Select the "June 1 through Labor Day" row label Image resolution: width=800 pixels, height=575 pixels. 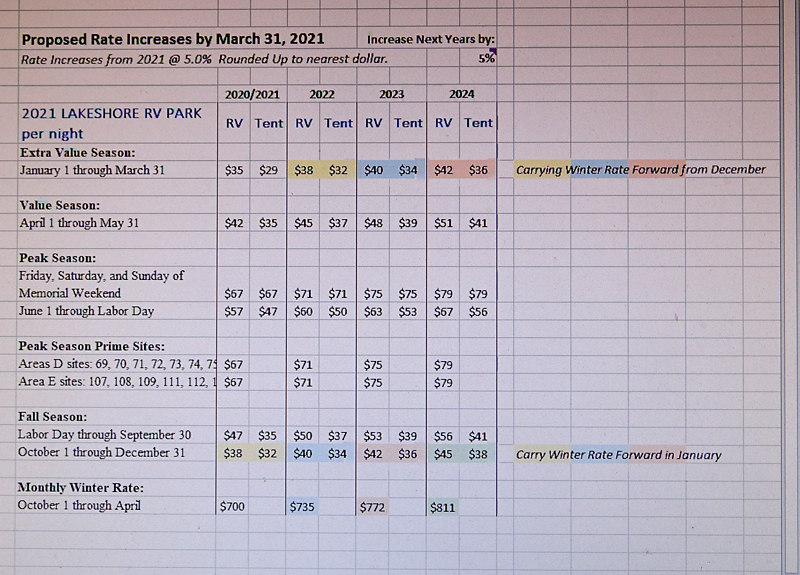point(86,311)
